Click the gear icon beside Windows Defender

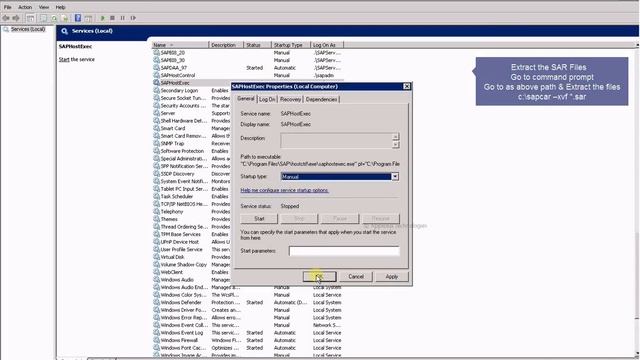tap(156, 302)
